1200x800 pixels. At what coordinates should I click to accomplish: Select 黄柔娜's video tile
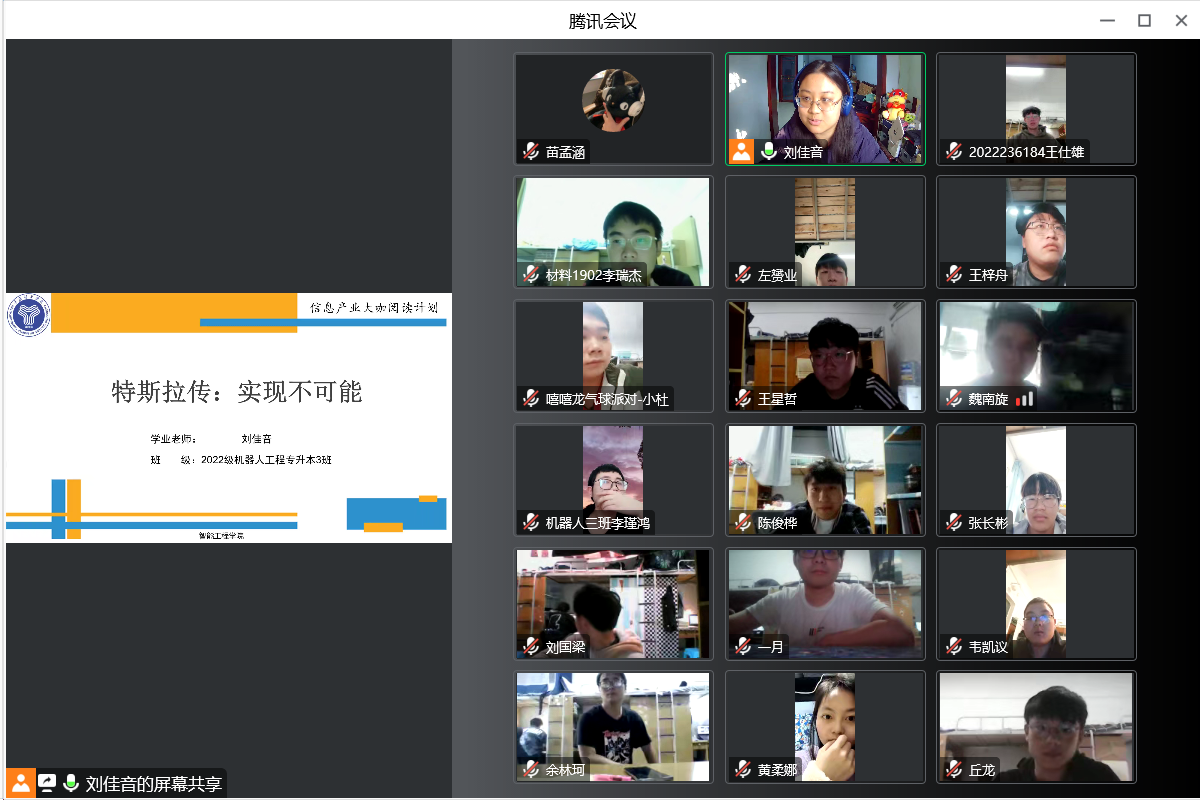825,725
